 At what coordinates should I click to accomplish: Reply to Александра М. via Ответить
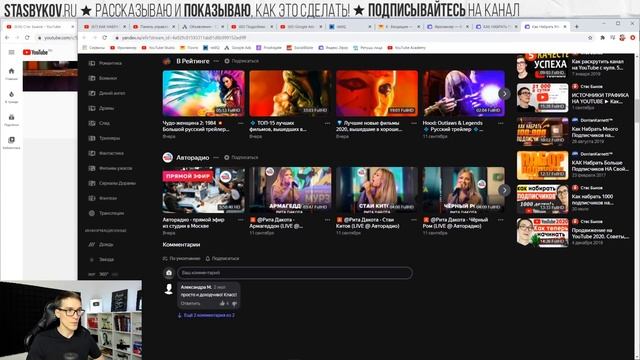190,303
